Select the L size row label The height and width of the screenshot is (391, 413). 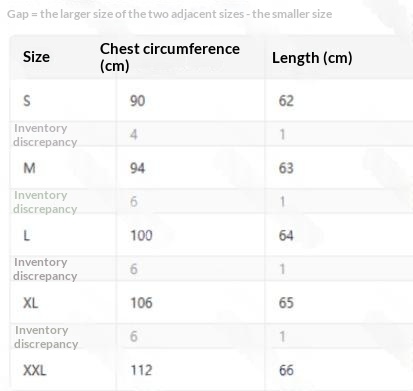[x=27, y=236]
